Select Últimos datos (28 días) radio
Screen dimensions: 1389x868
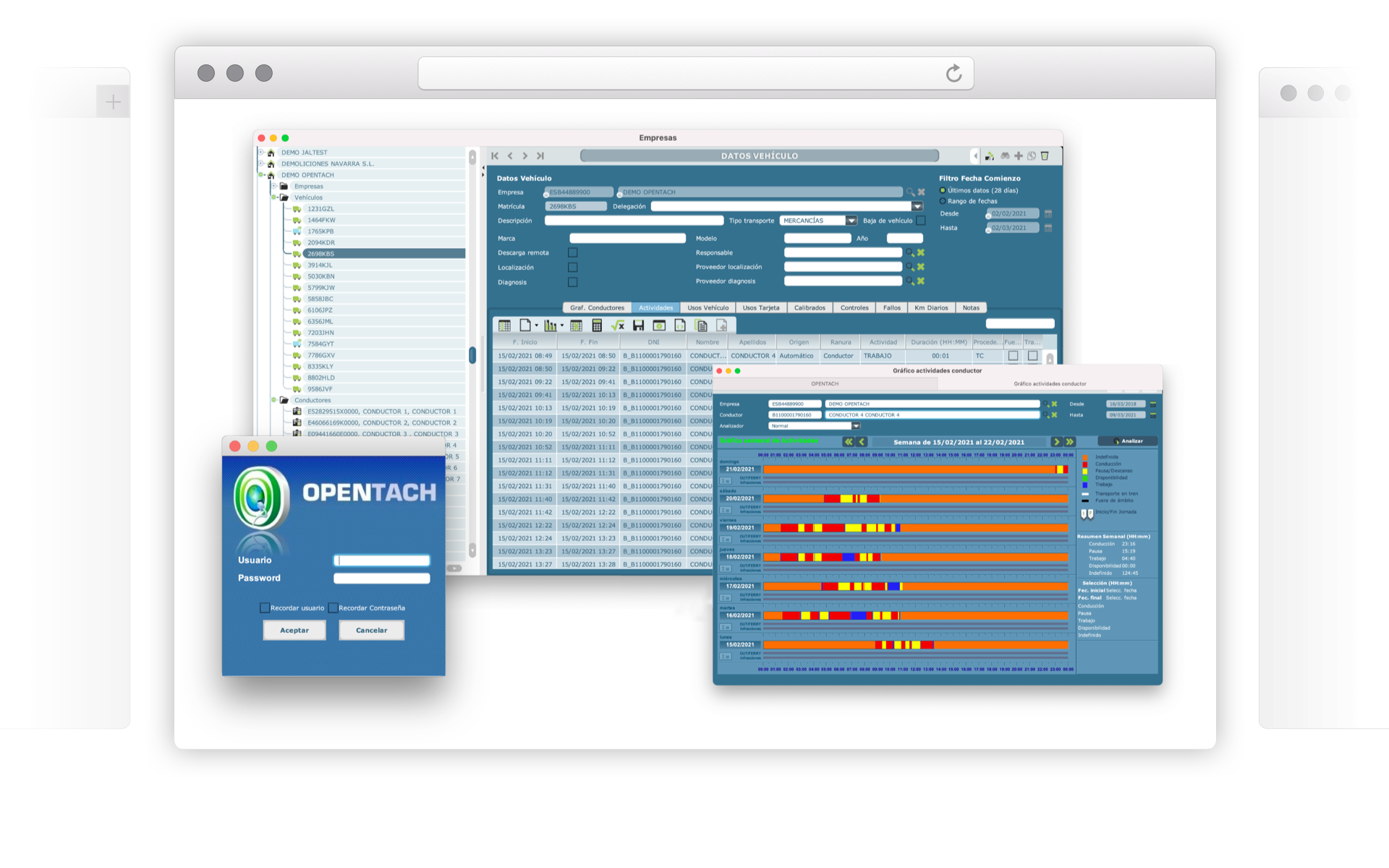click(x=943, y=191)
